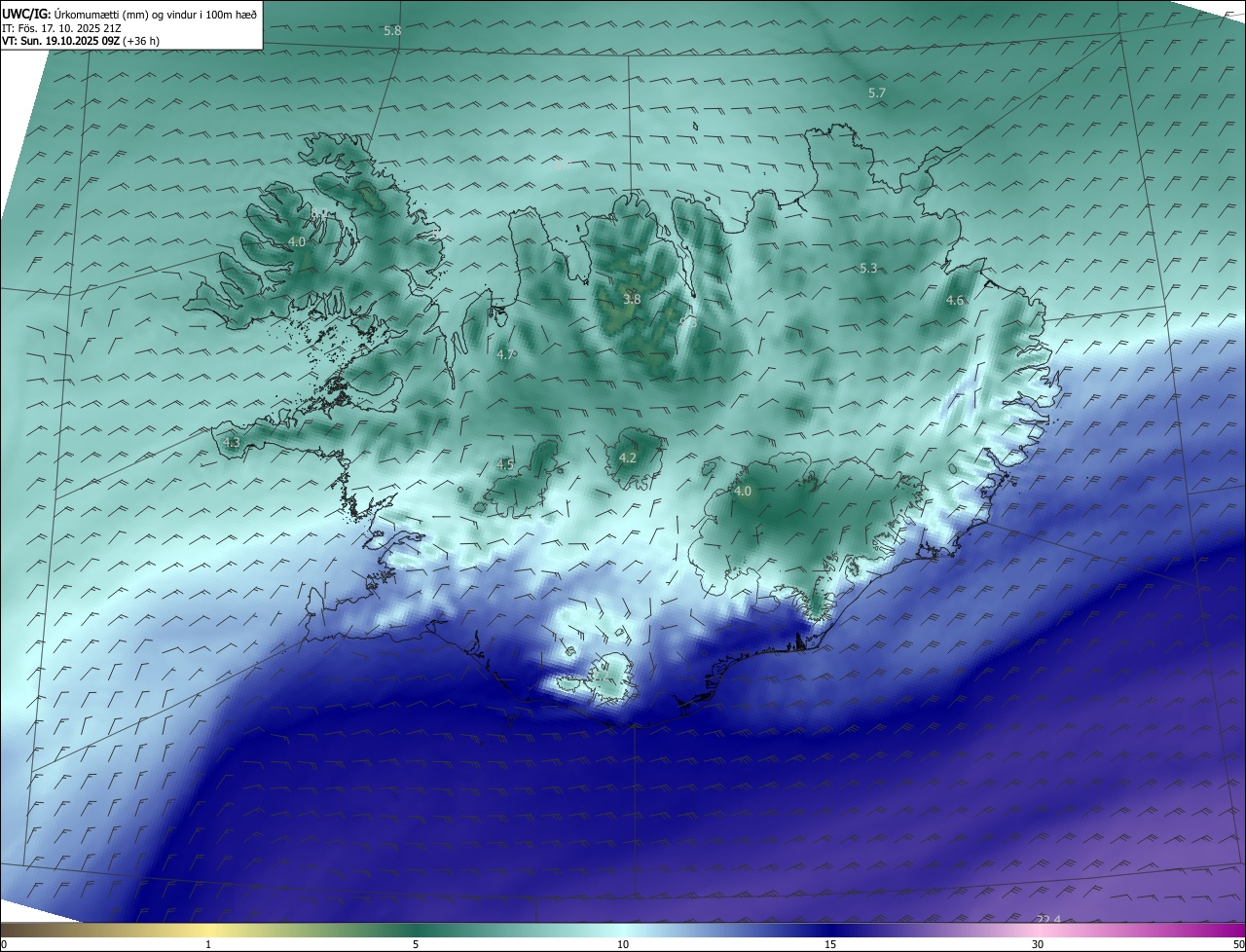Click the 50 label on the color scale
Screen dimensions: 1246x952
(1238, 944)
